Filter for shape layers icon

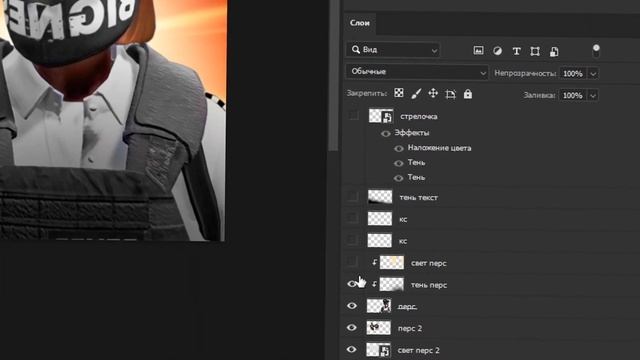click(x=535, y=51)
